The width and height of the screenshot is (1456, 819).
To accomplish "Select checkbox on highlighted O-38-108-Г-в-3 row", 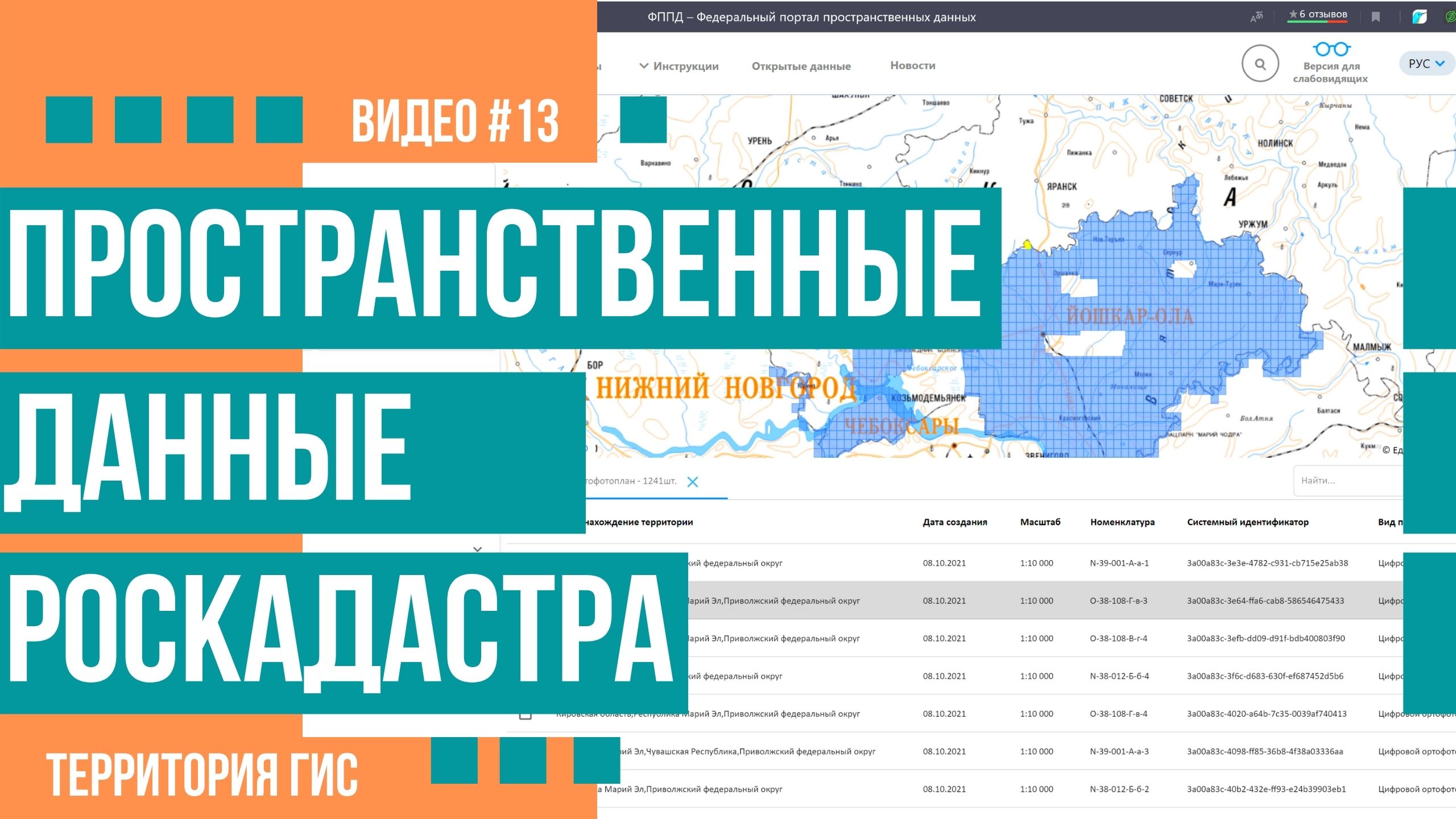I will click(526, 601).
